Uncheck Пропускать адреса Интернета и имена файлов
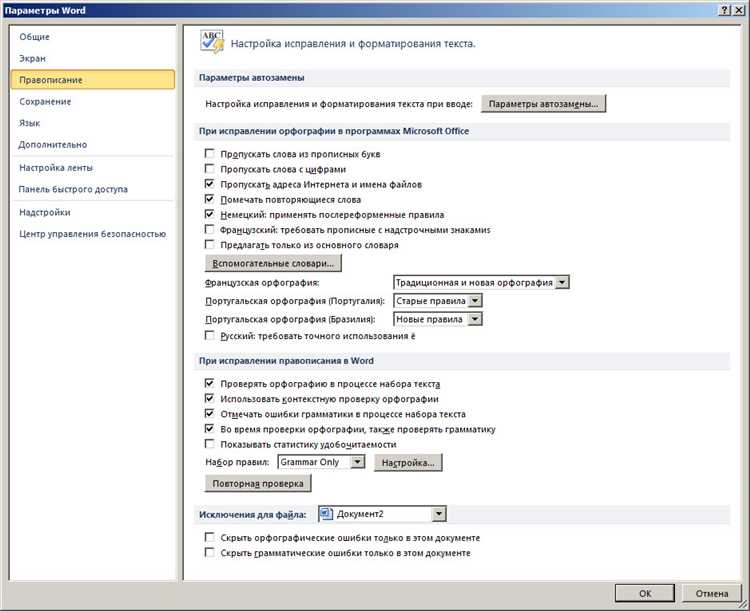This screenshot has width=750, height=611. 210,184
